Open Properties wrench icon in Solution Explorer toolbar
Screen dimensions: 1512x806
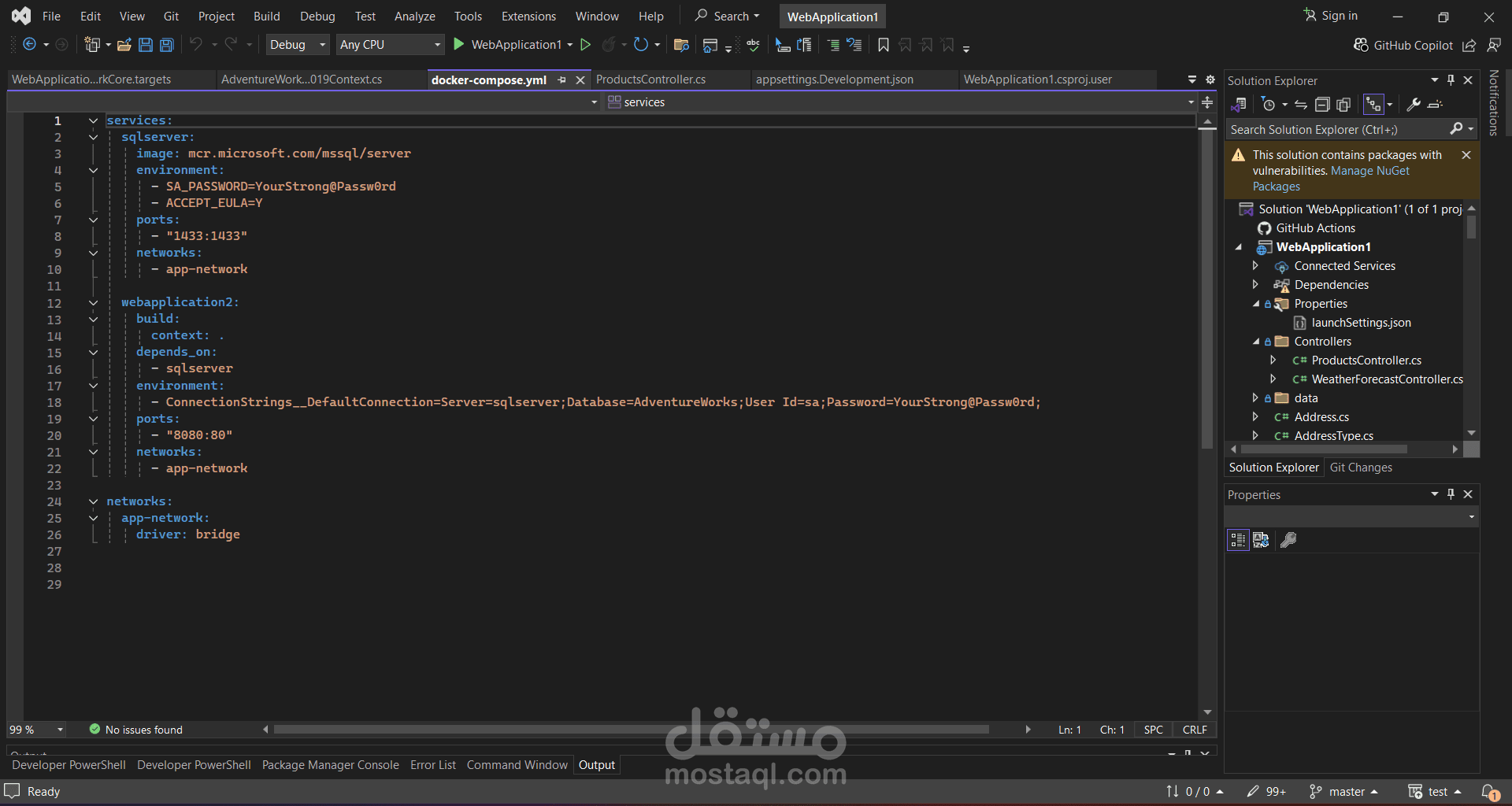coord(1414,105)
